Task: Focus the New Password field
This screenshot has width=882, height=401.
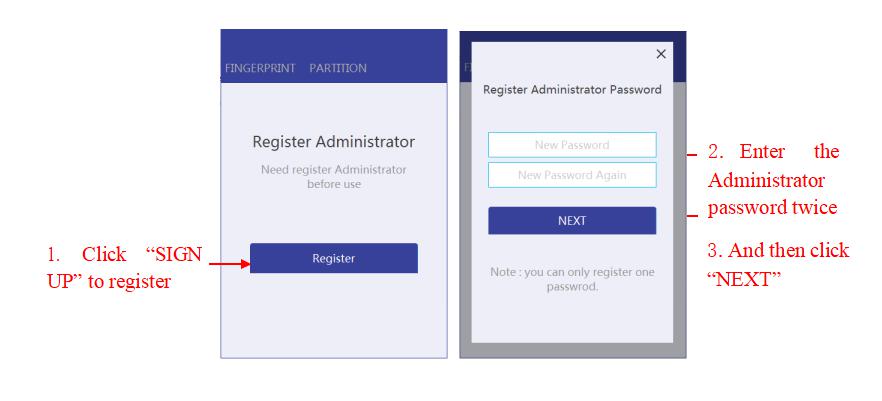Action: (572, 145)
